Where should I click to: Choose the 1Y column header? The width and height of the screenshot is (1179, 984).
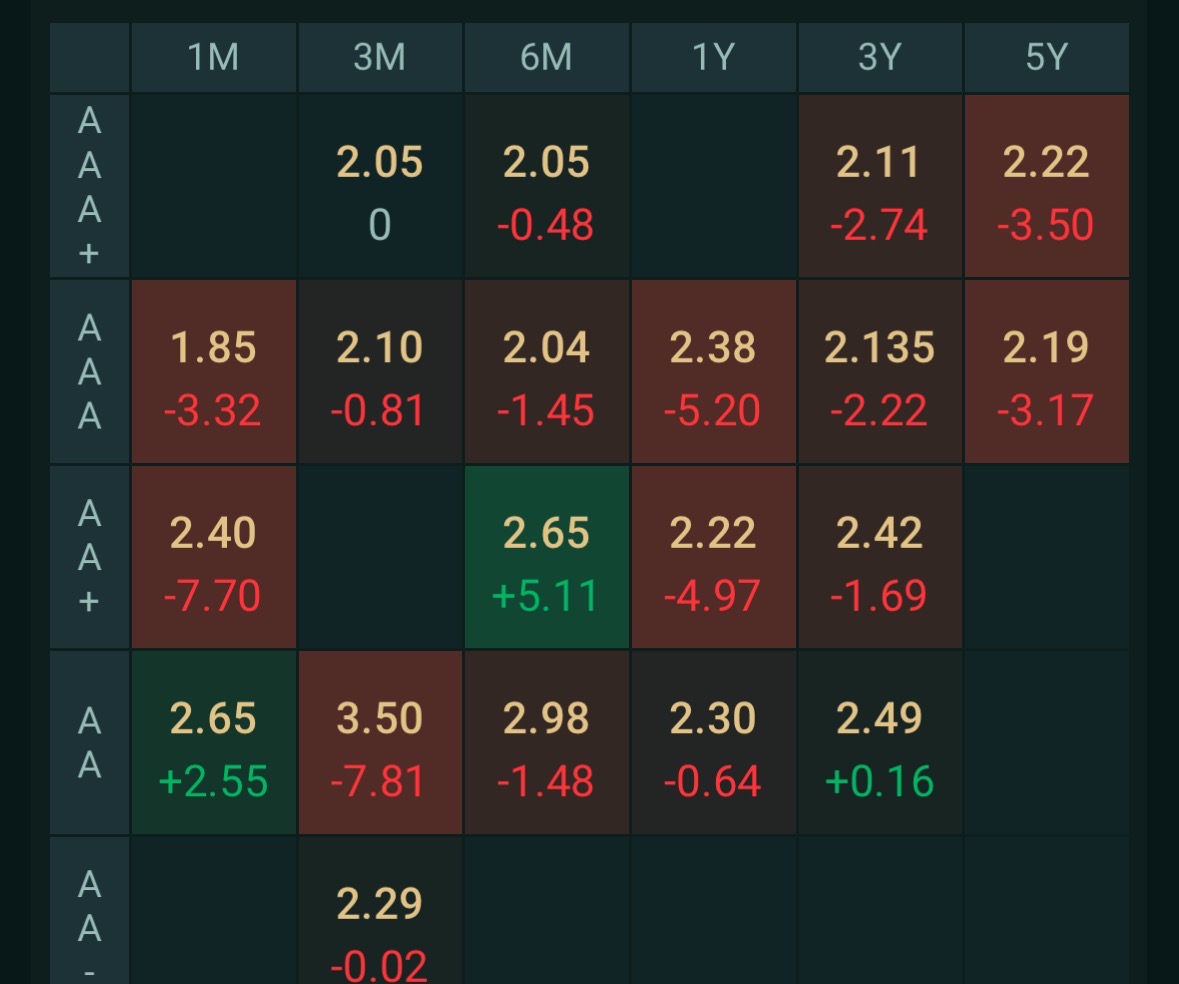(713, 58)
